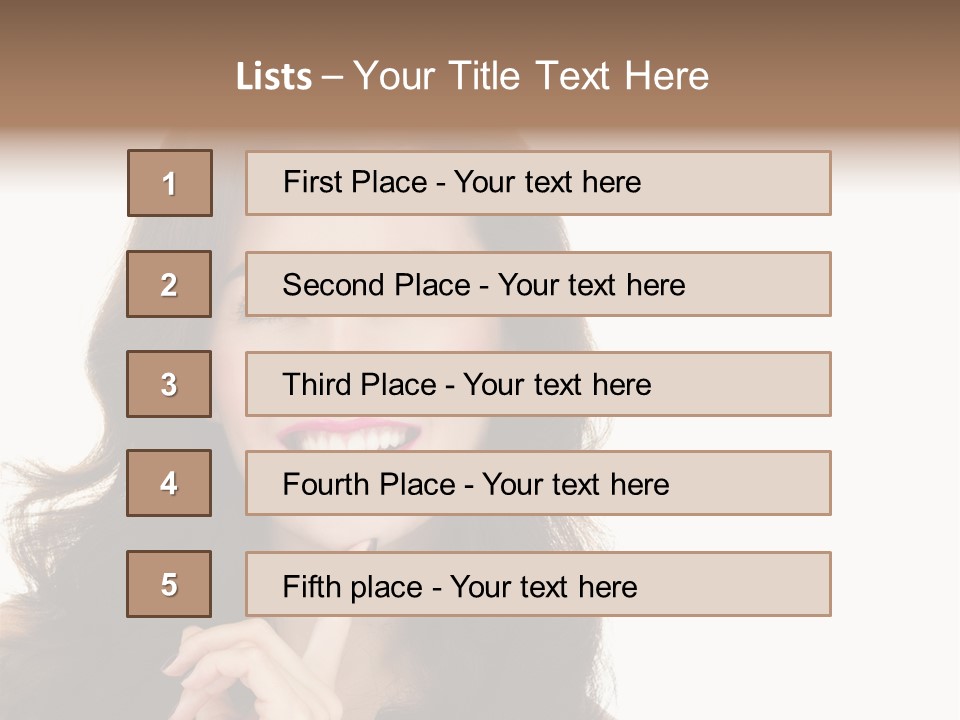Select the Second Place text bar
The image size is (960, 720).
(538, 284)
